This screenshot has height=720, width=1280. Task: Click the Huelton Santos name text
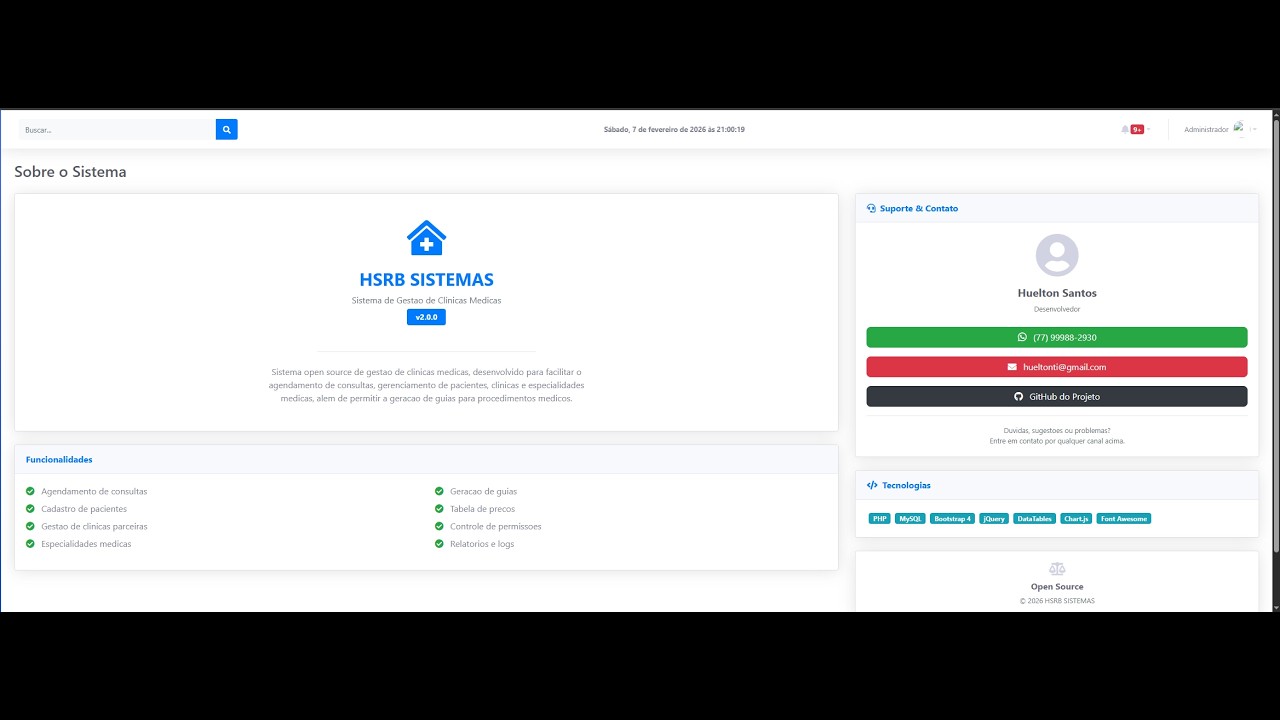click(1057, 293)
